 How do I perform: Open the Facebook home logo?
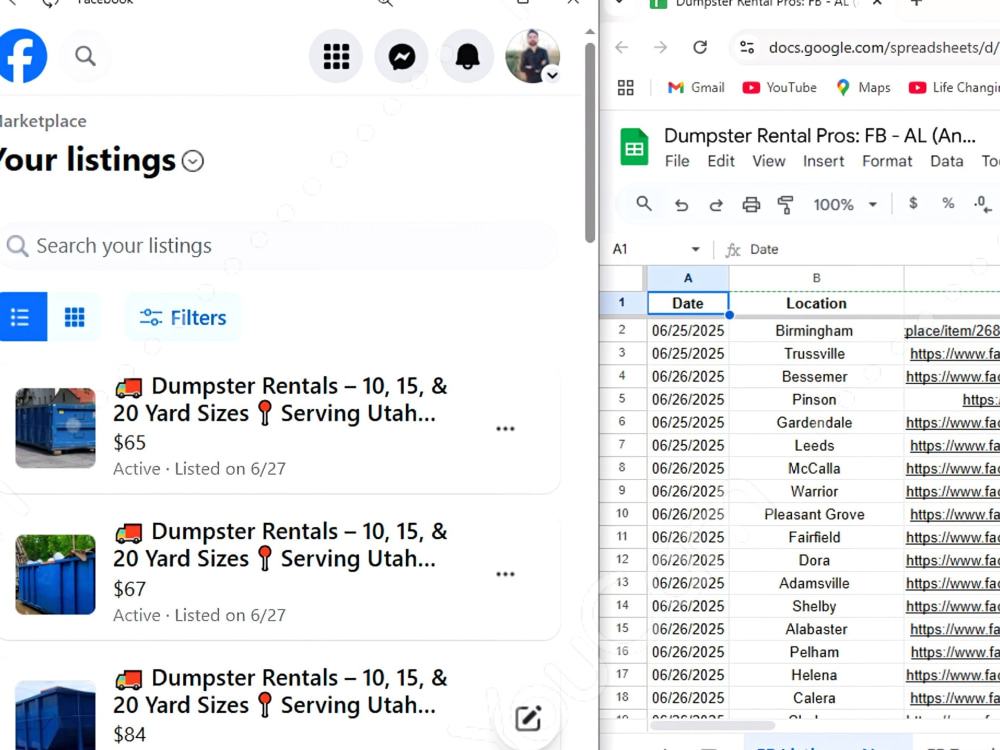point(23,56)
